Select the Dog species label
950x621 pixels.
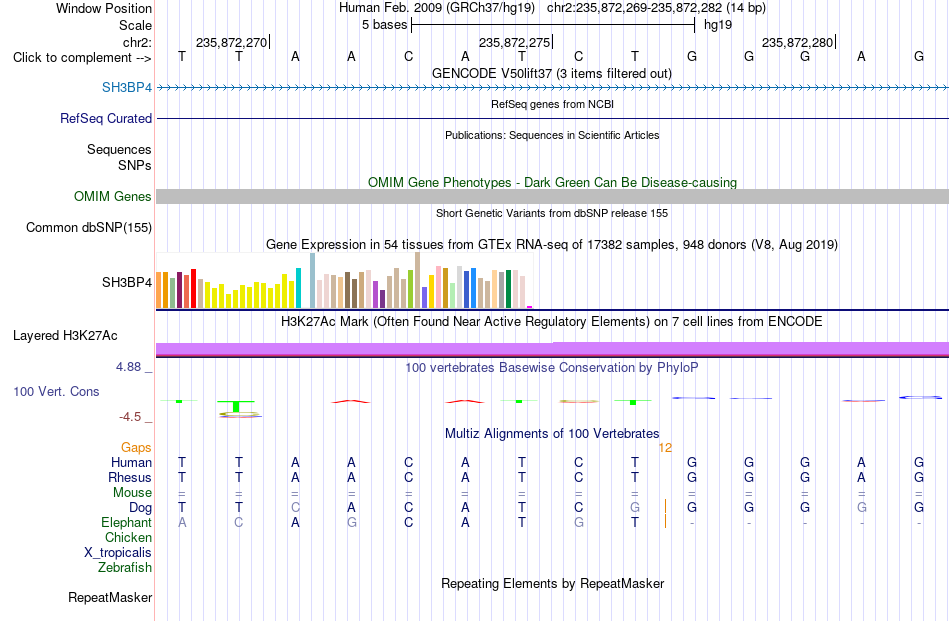click(141, 508)
